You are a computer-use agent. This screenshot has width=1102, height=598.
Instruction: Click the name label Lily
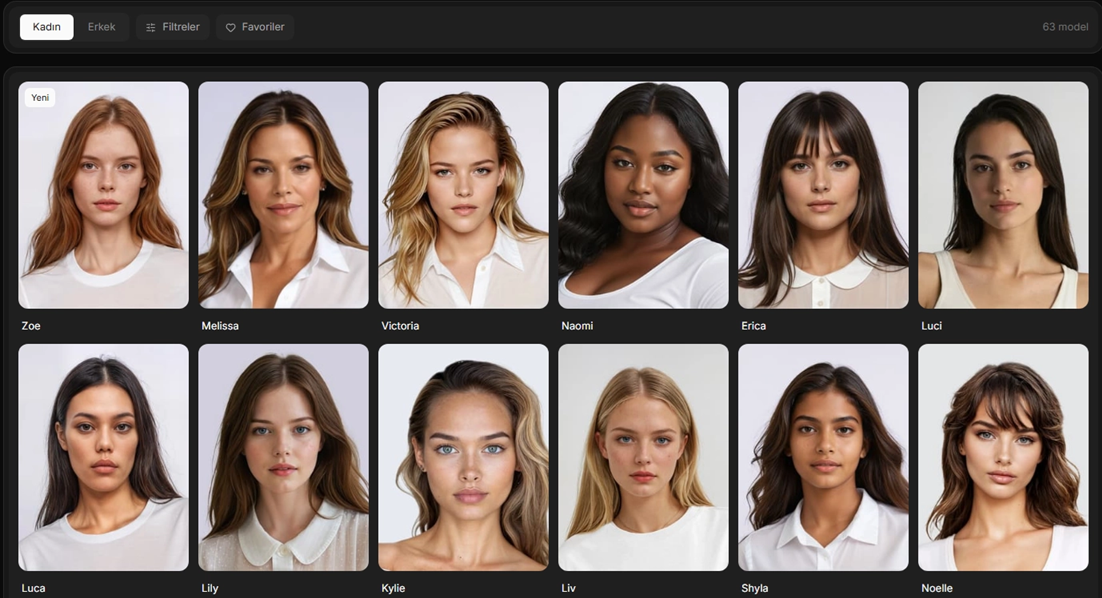click(209, 588)
